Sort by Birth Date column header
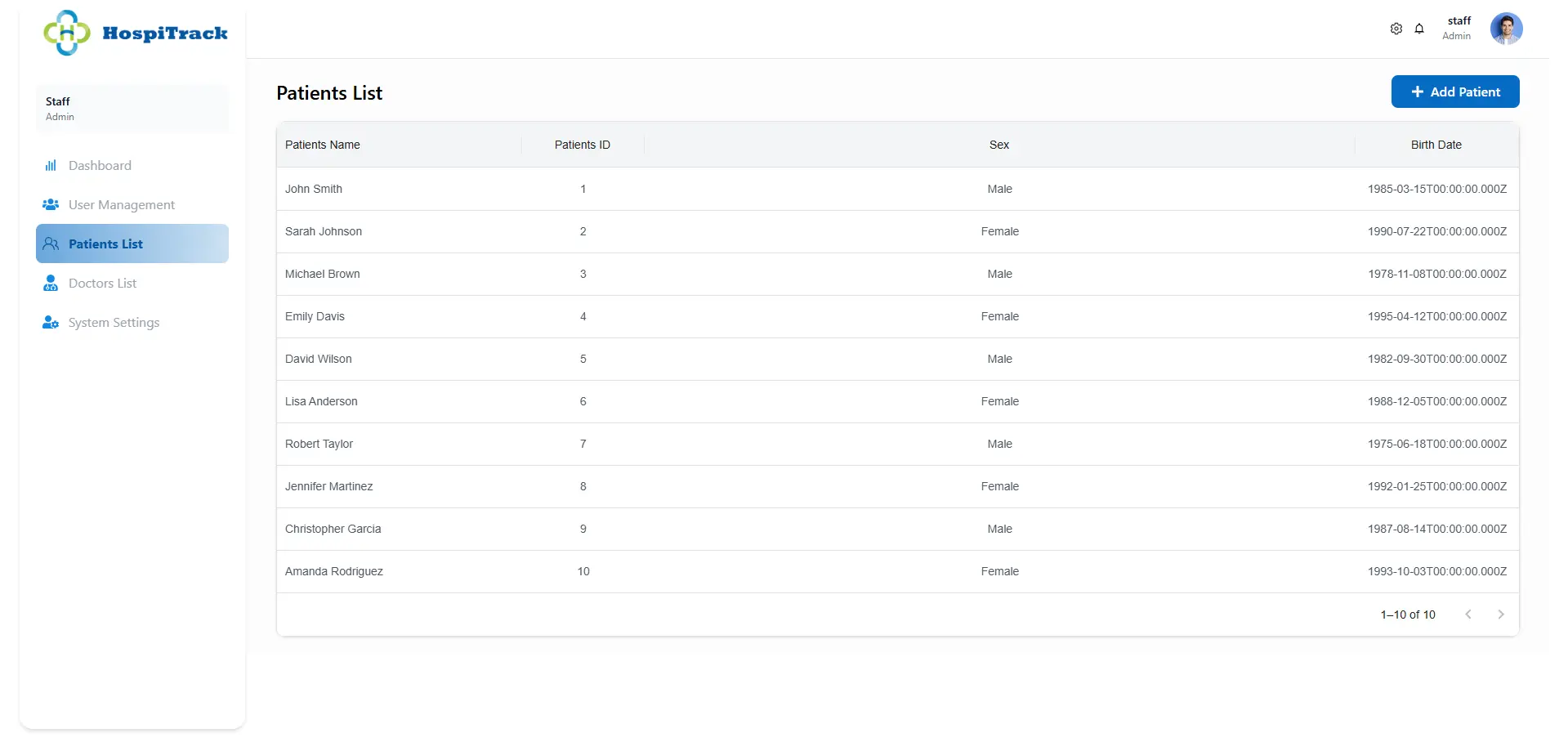1568x742 pixels. tap(1436, 145)
